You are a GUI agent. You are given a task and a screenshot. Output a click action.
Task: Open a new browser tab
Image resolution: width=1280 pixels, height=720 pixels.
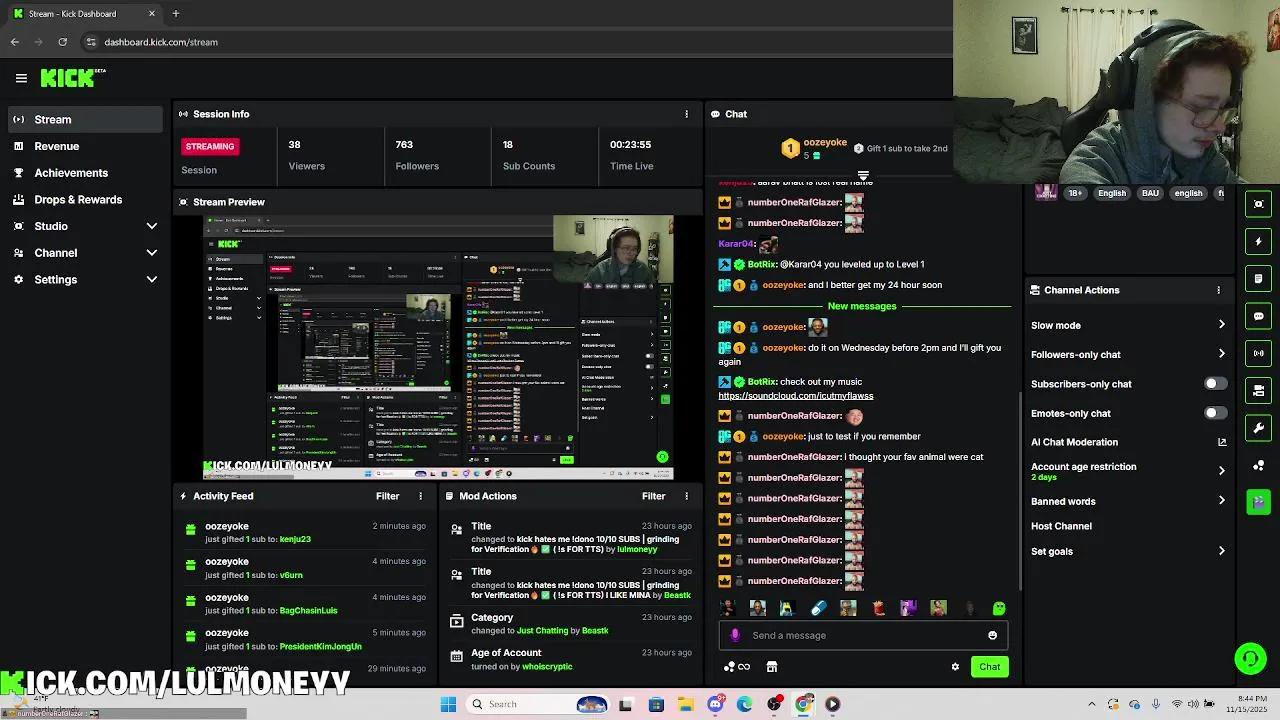(175, 14)
